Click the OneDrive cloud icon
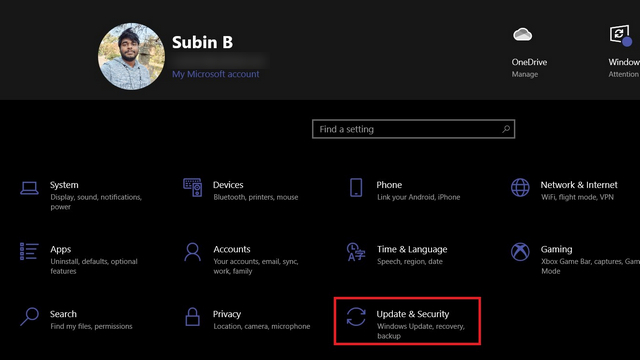The width and height of the screenshot is (640, 360). (x=522, y=34)
